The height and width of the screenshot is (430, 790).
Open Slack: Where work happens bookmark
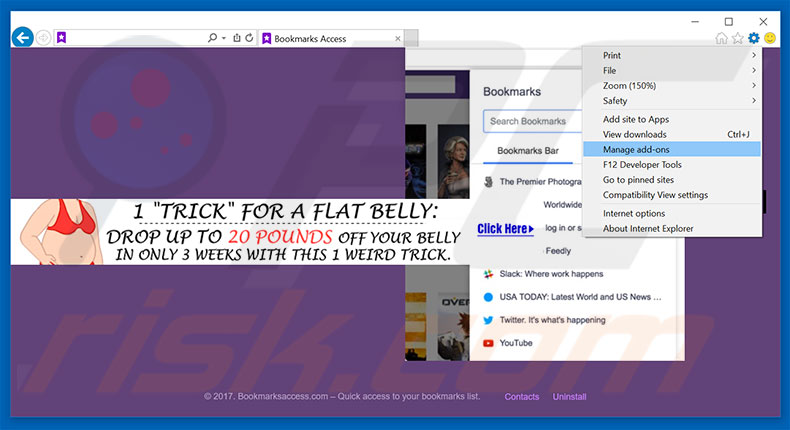551,274
